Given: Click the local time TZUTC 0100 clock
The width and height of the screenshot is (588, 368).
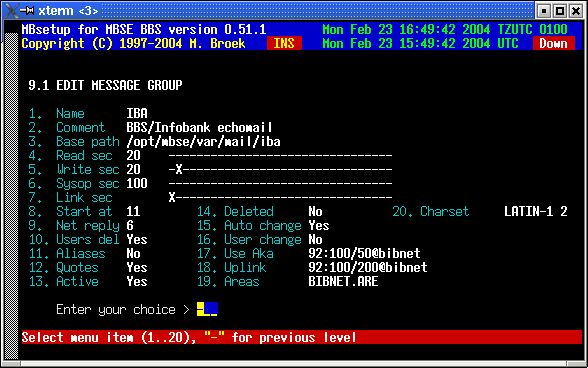Looking at the screenshot, I should (x=445, y=29).
